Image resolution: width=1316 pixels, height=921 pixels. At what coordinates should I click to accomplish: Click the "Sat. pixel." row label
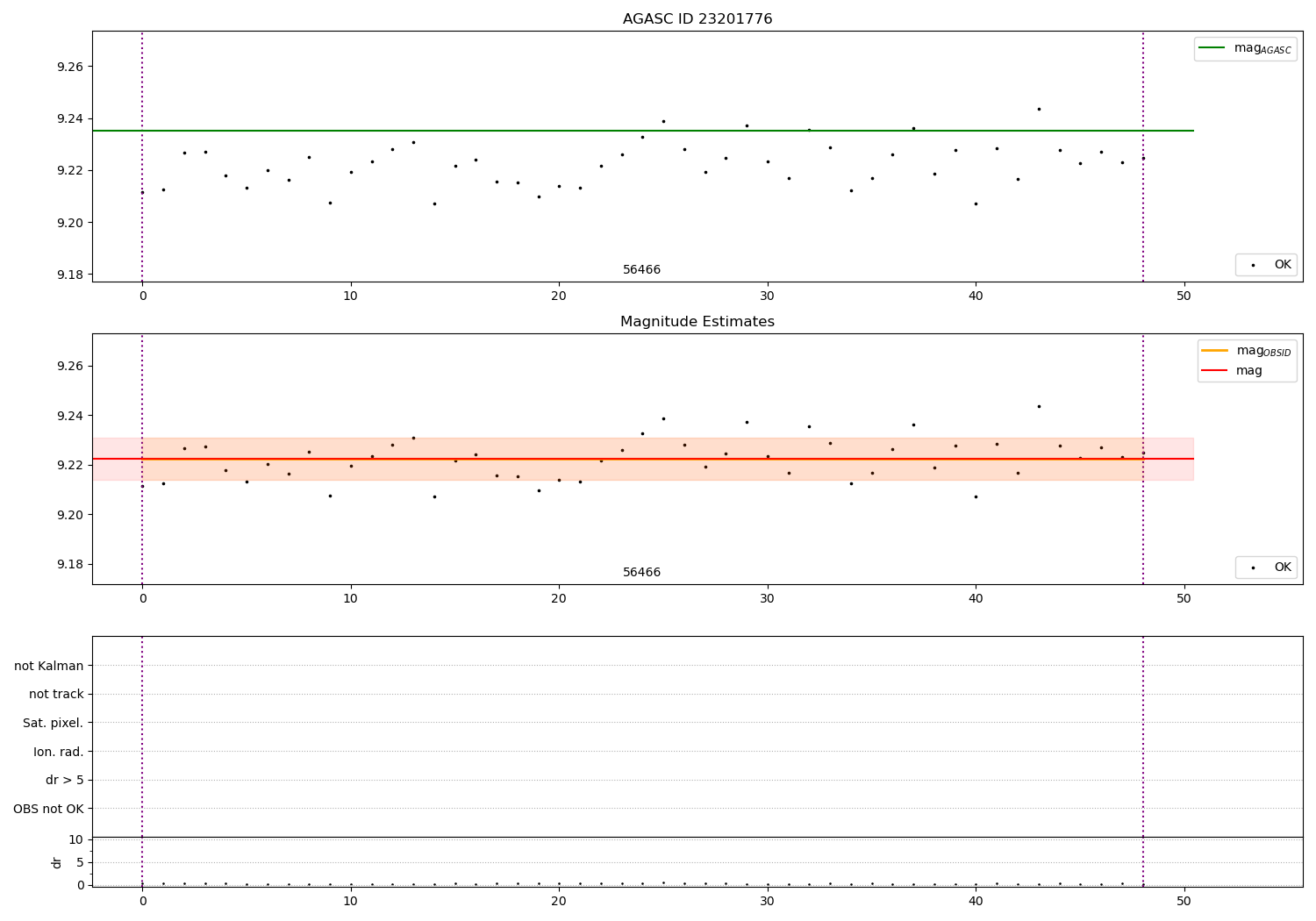pyautogui.click(x=54, y=723)
